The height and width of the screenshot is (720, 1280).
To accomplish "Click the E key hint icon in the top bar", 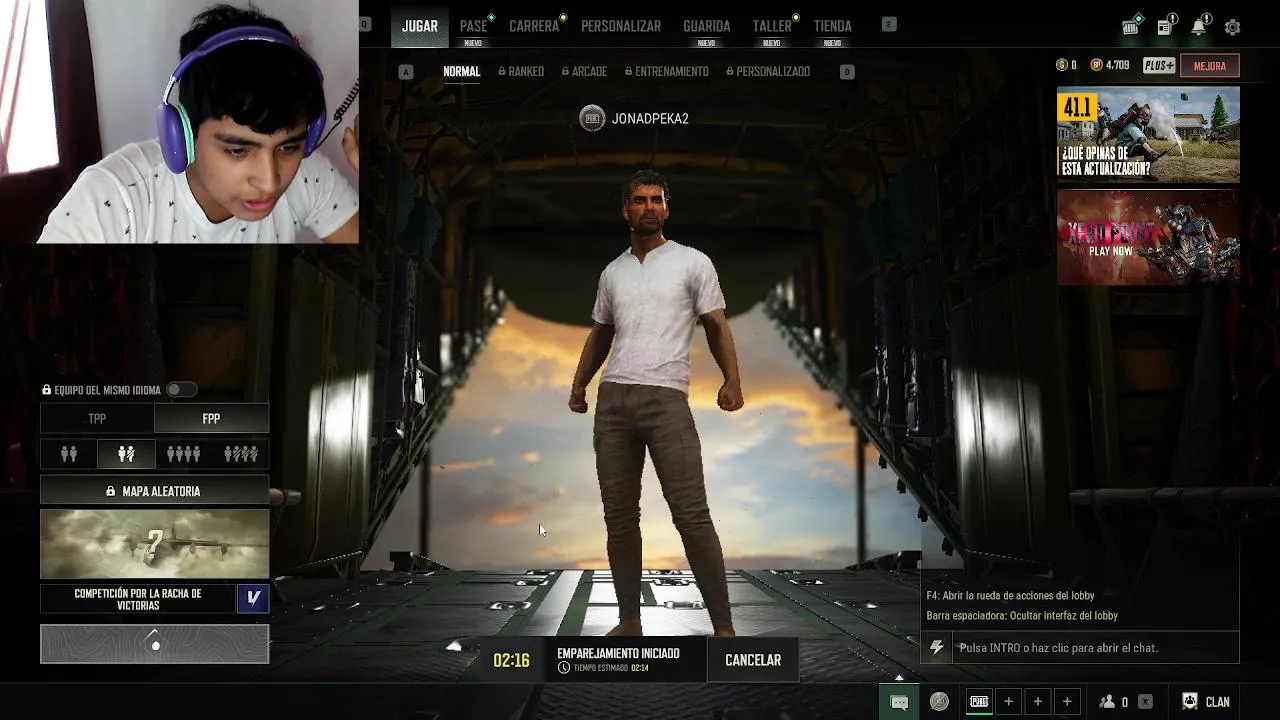I will pos(889,24).
